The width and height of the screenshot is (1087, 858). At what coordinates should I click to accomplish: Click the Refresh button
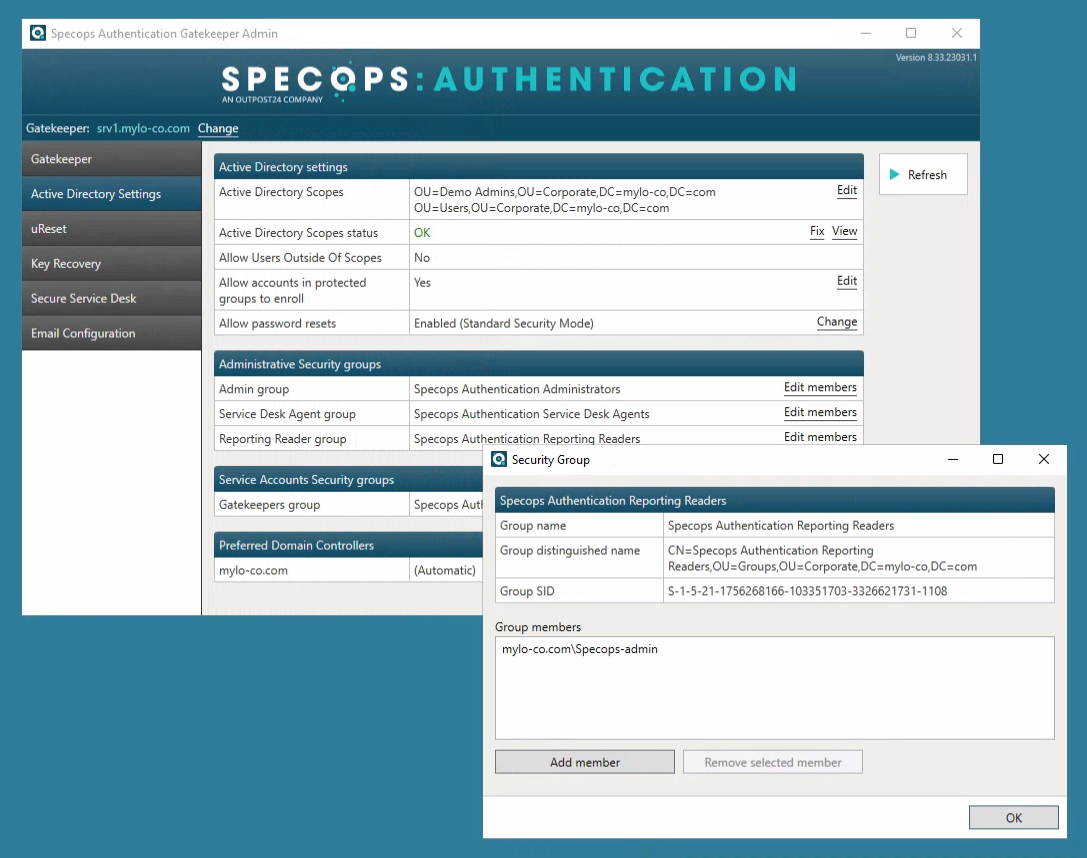click(x=923, y=175)
